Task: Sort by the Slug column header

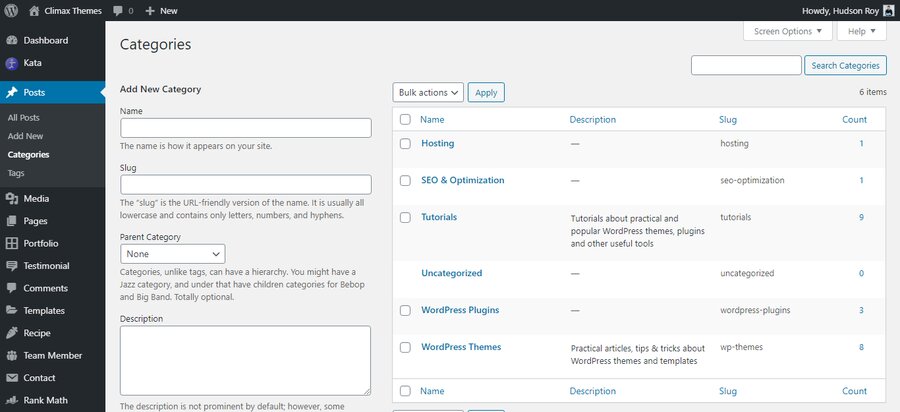Action: click(728, 119)
